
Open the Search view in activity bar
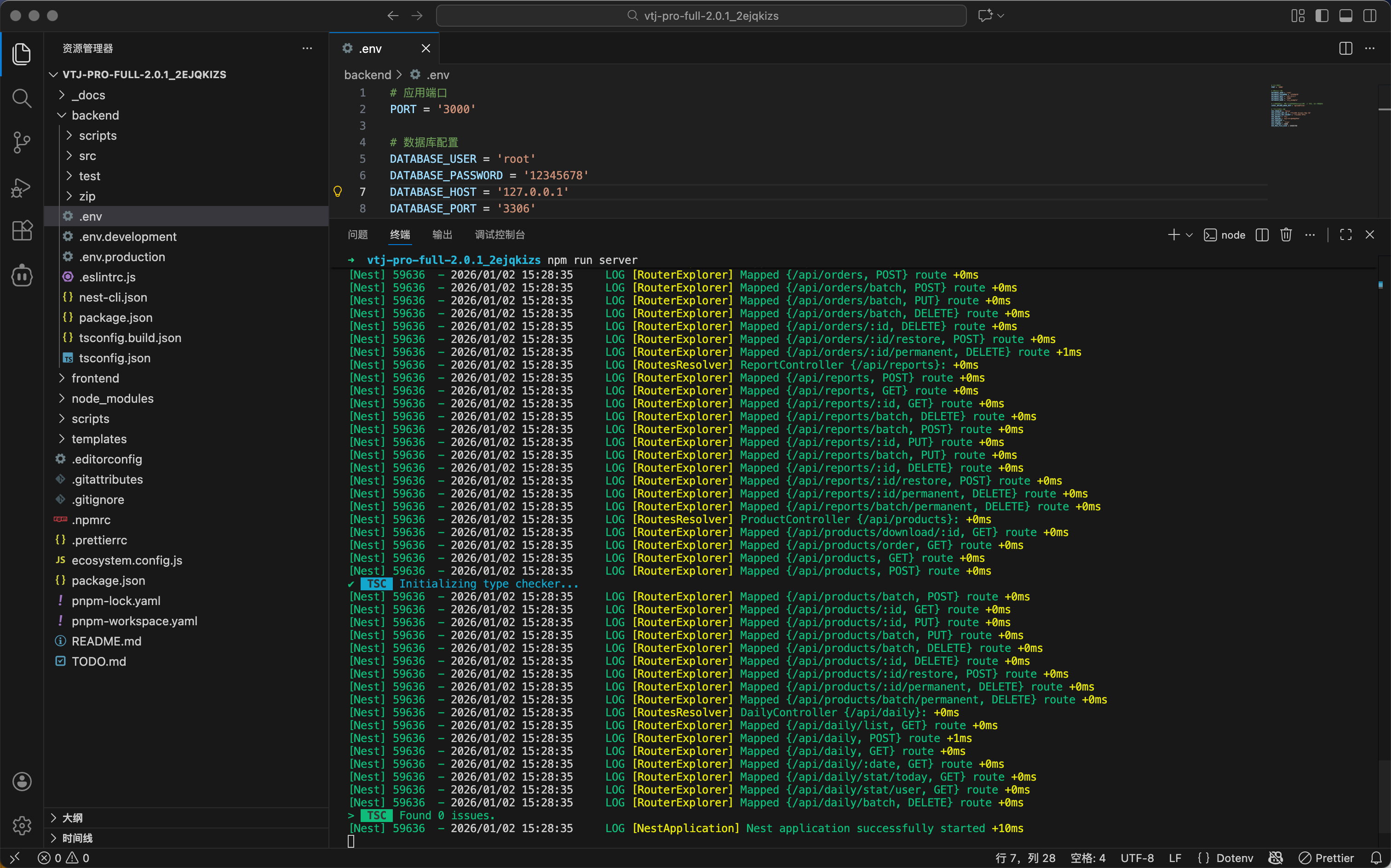21,98
